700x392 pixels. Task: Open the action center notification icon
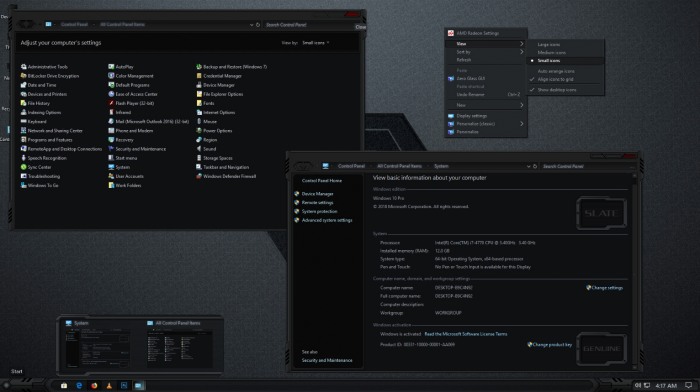point(689,385)
